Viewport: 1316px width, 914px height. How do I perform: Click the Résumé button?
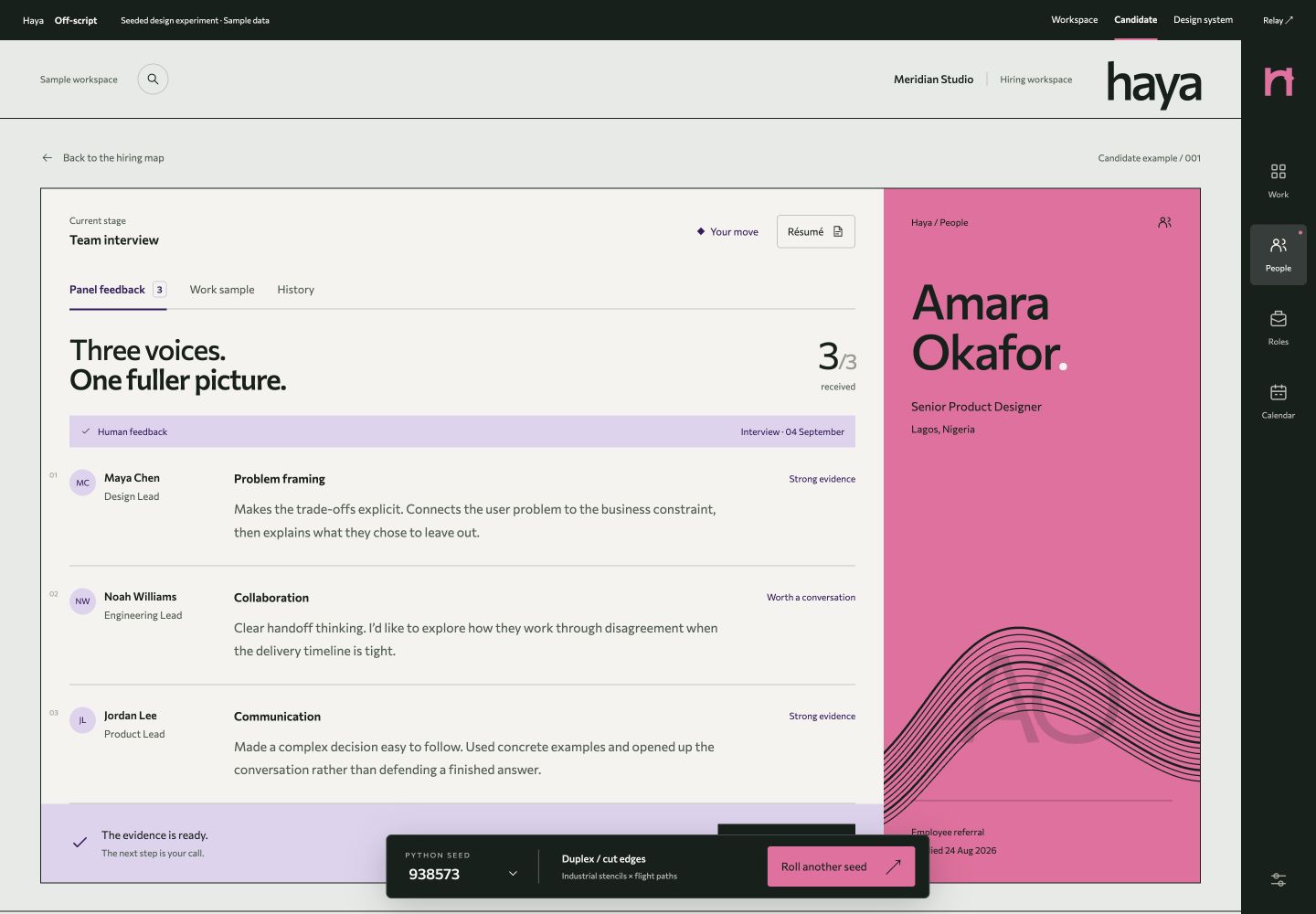(815, 231)
